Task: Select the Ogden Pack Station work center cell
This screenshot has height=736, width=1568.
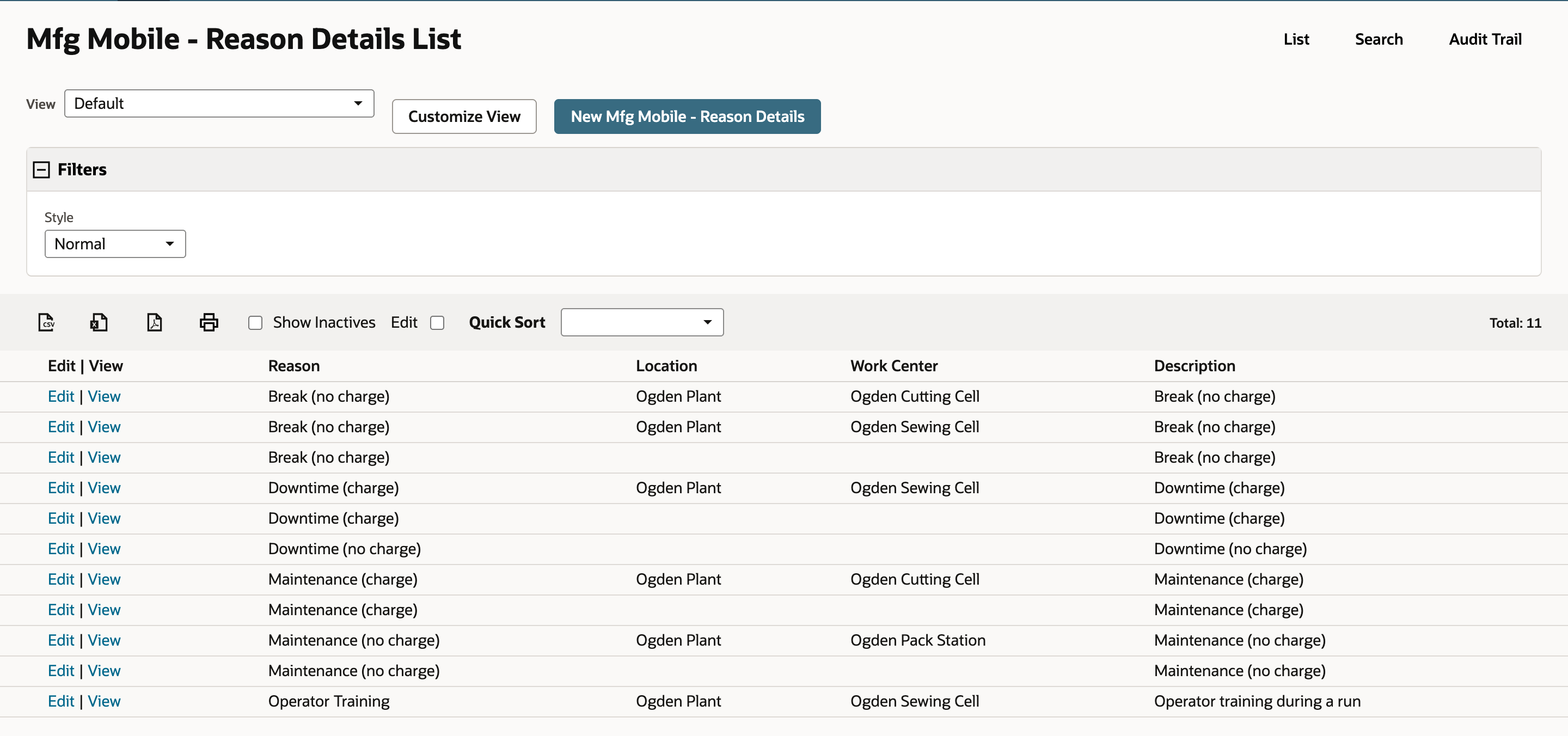Action: 918,640
